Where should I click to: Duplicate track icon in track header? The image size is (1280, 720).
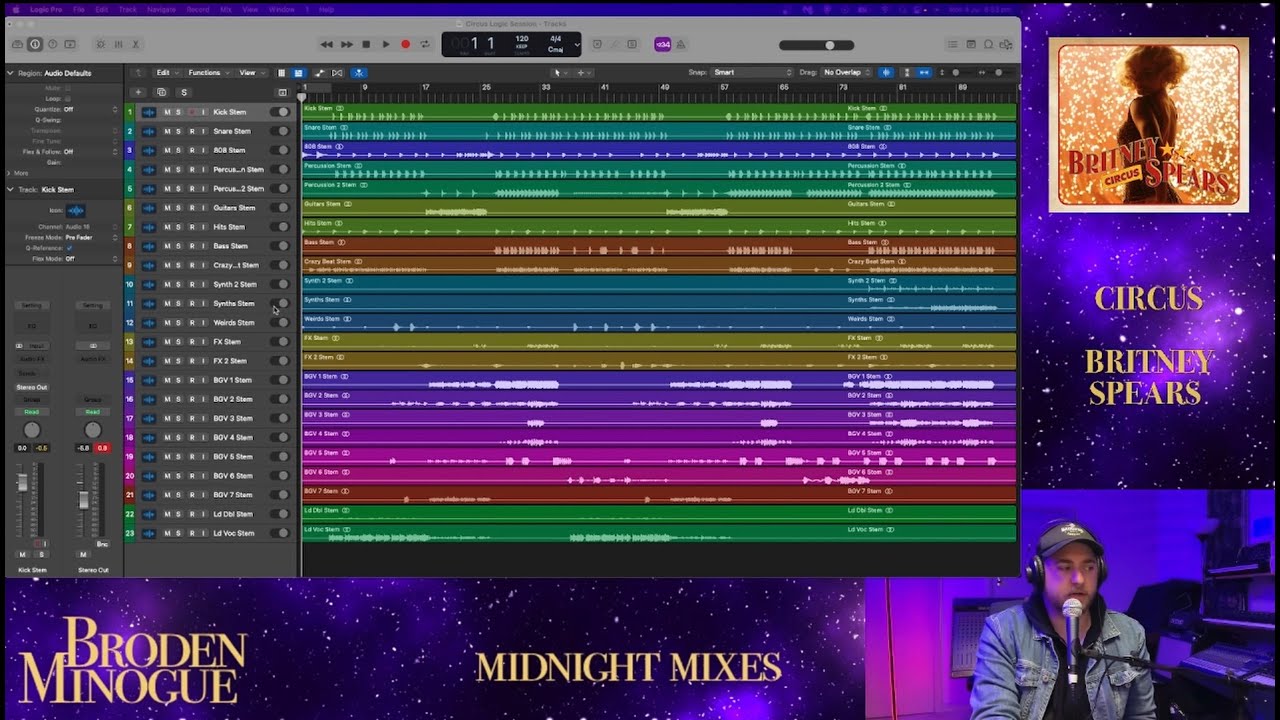pos(161,92)
